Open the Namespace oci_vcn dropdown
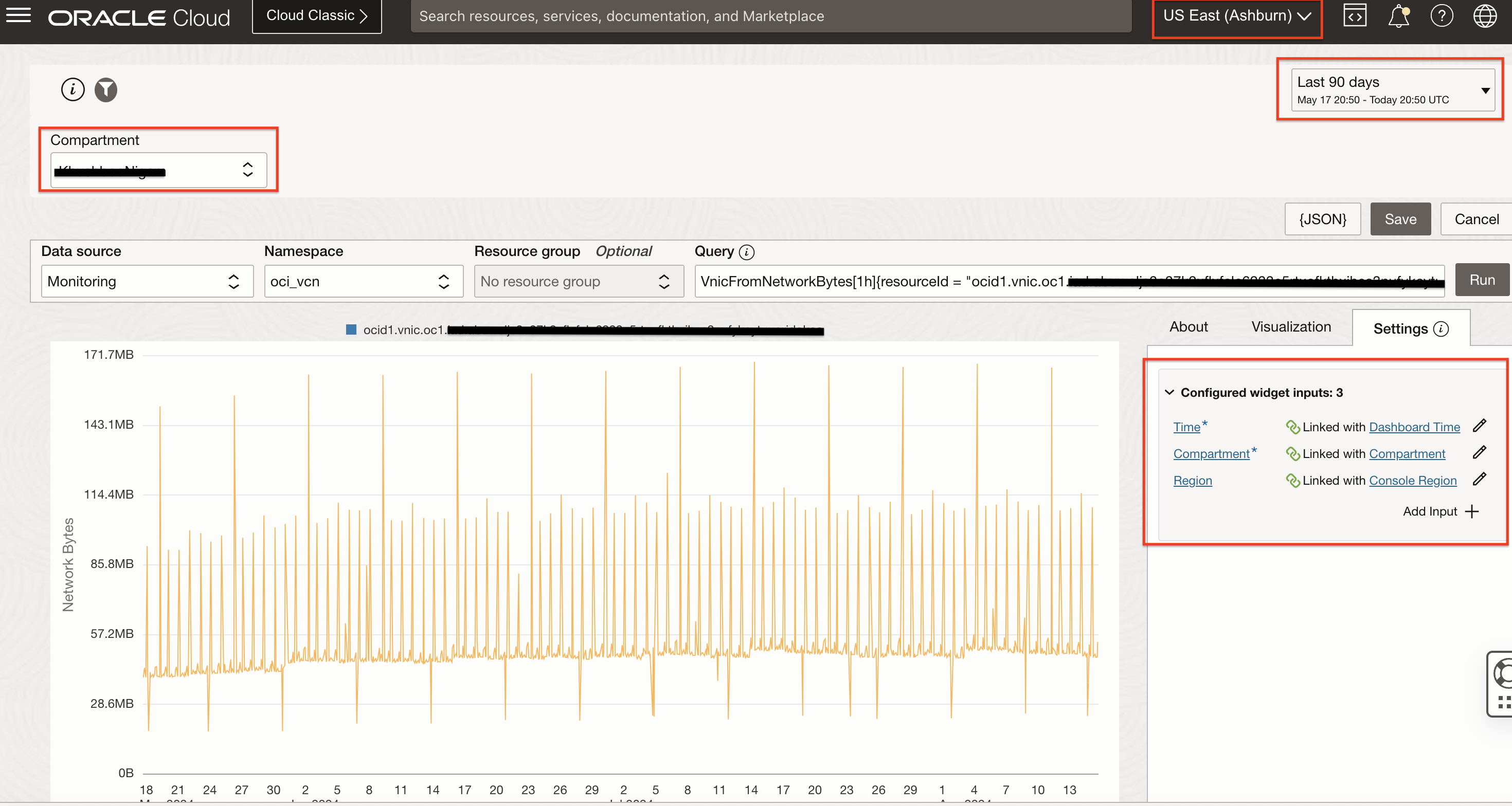1512x806 pixels. click(363, 282)
